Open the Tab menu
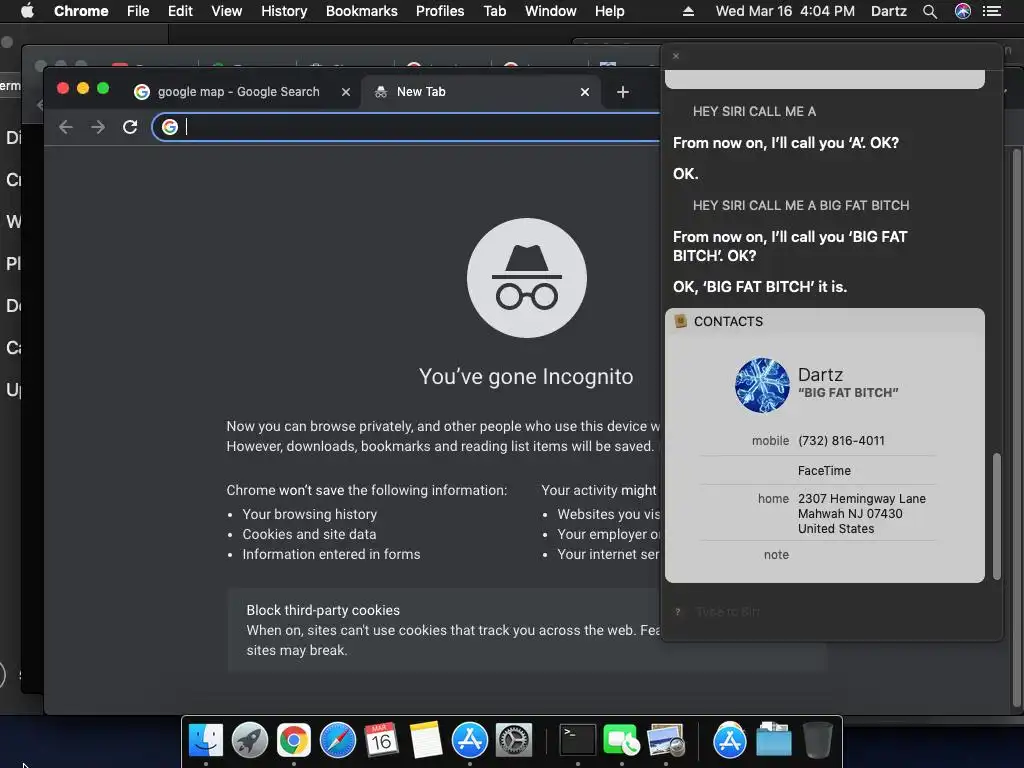 494,11
